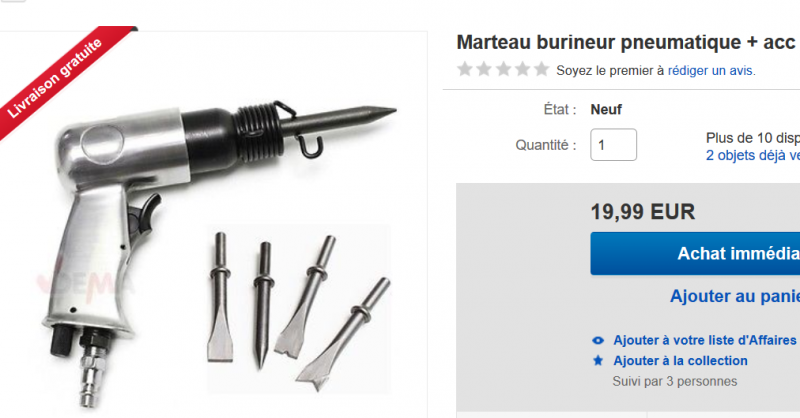Choose Ajouter à la collection link
The height and width of the screenshot is (418, 800).
[x=680, y=361]
